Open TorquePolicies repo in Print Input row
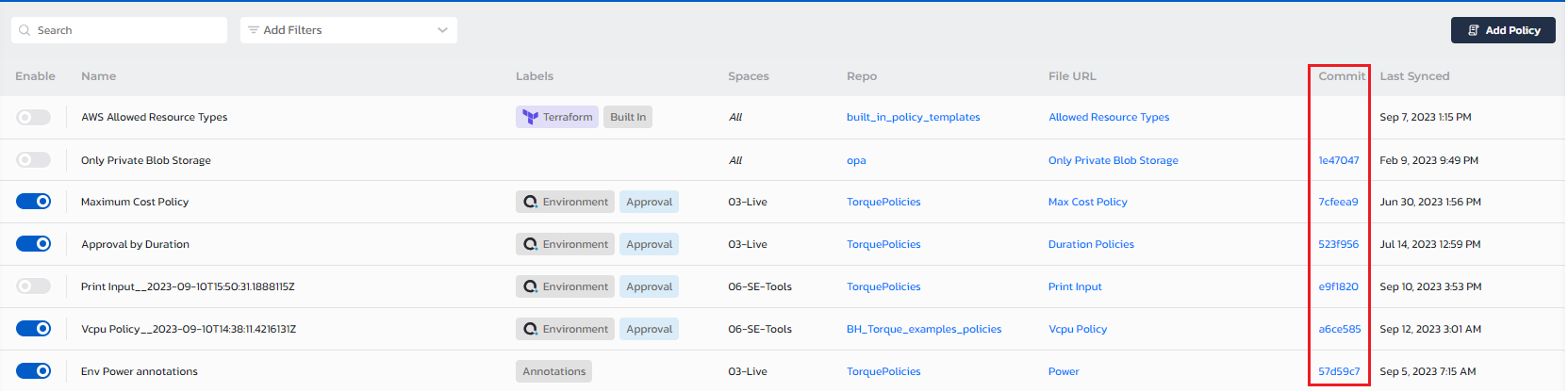The width and height of the screenshot is (1568, 392). [883, 286]
